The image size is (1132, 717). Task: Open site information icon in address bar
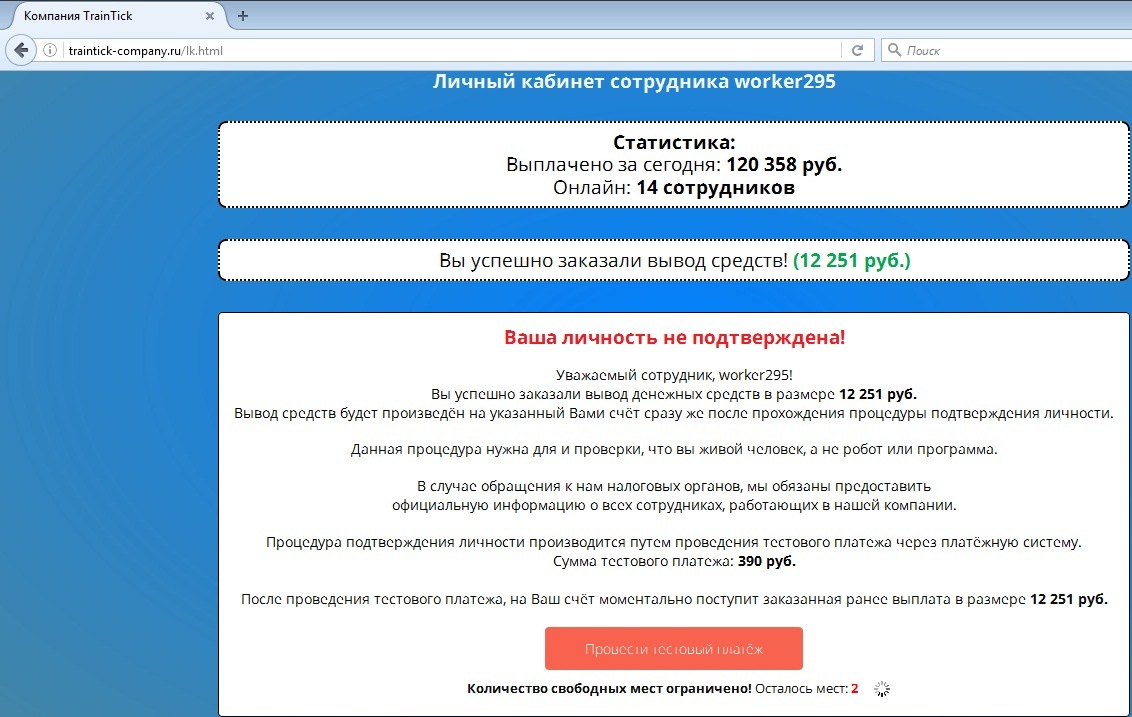coord(50,50)
